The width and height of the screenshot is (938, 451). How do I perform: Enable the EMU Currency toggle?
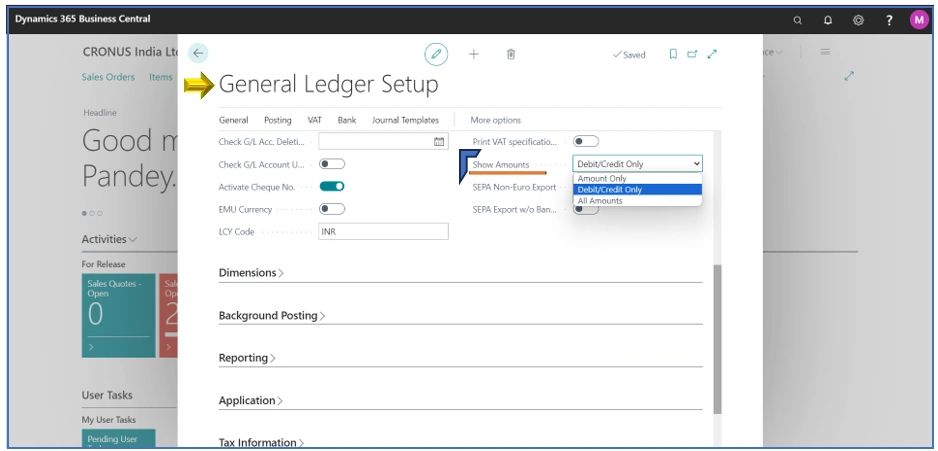pos(332,209)
